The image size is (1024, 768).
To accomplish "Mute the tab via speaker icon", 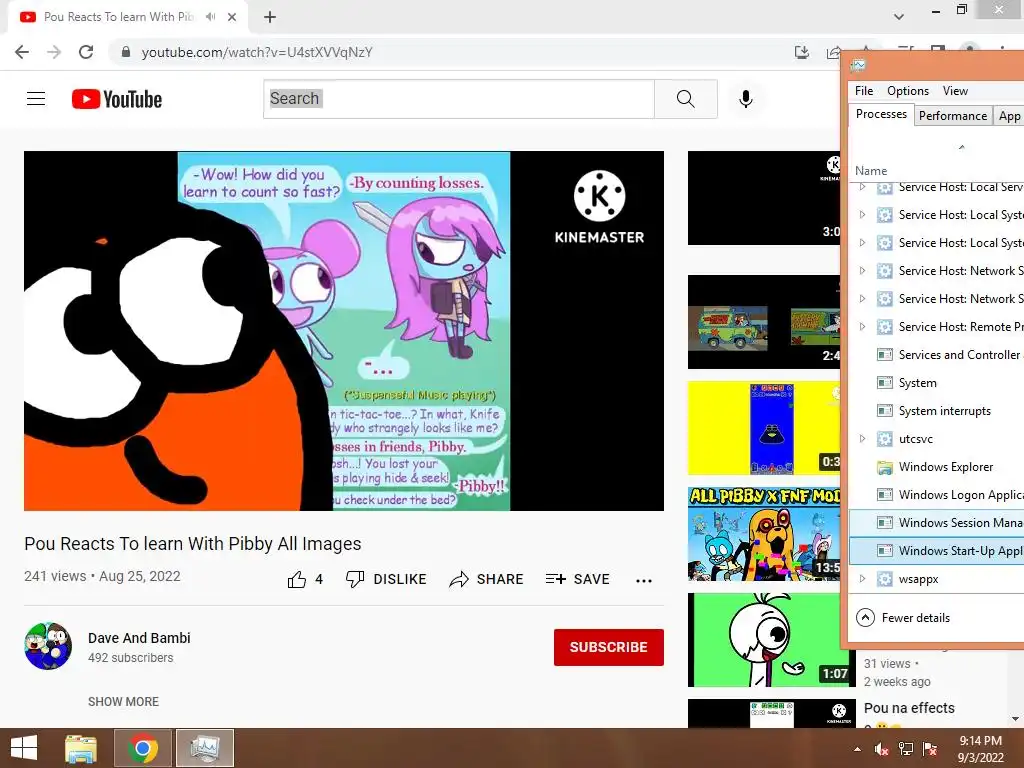I will pos(210,17).
